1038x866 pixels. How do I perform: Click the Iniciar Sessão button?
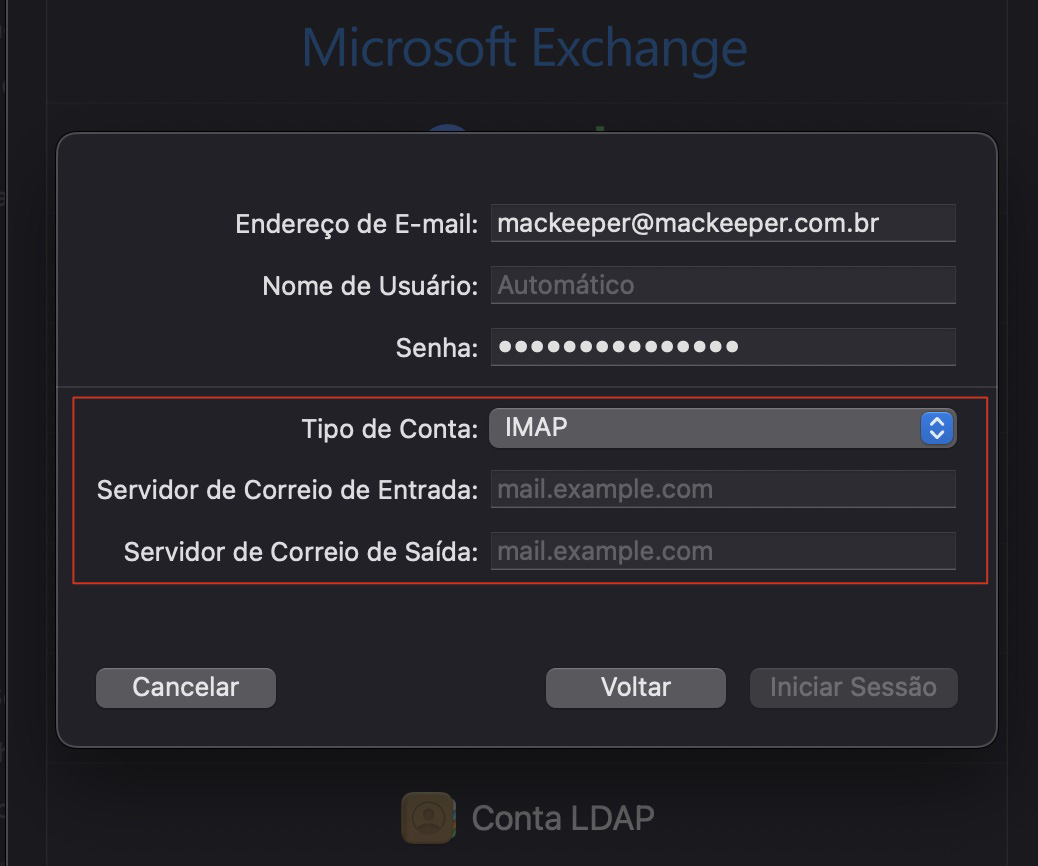[853, 687]
